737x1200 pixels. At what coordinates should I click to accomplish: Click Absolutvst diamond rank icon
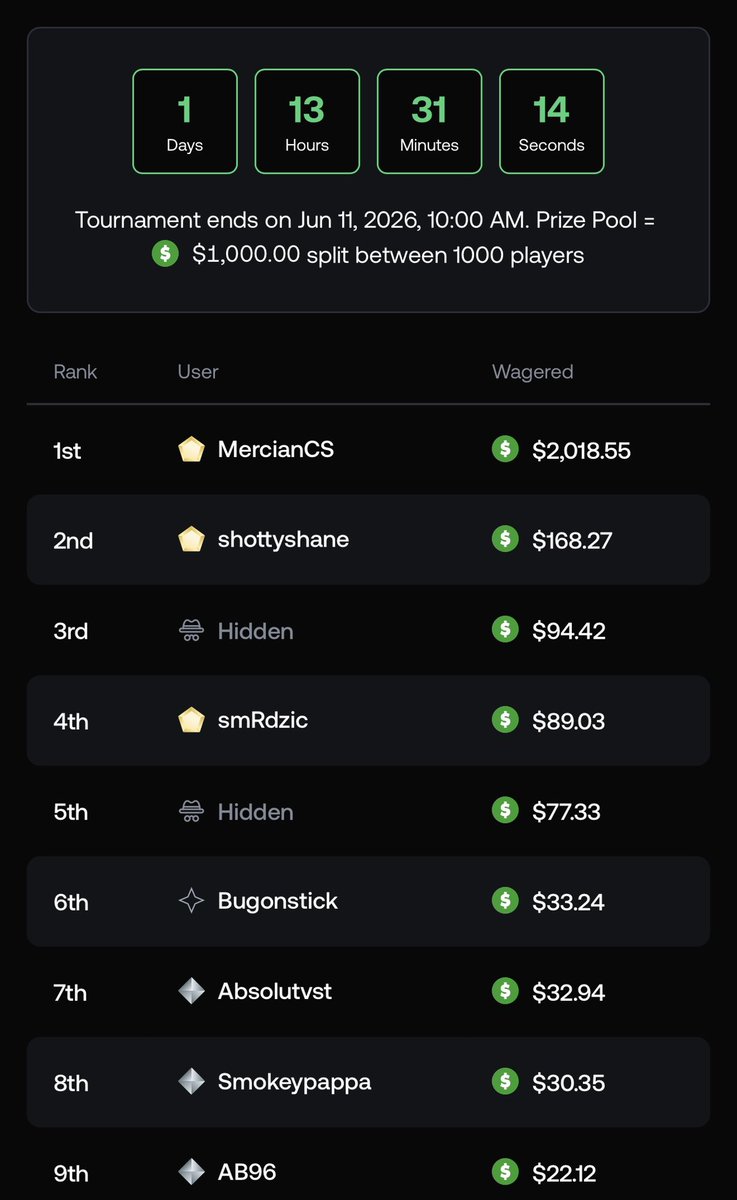click(191, 991)
